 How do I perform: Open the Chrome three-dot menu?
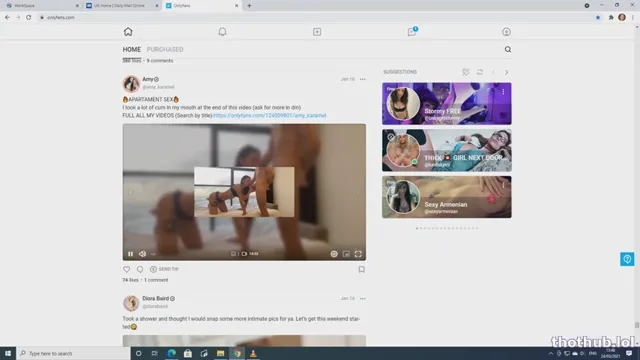pyautogui.click(x=633, y=18)
